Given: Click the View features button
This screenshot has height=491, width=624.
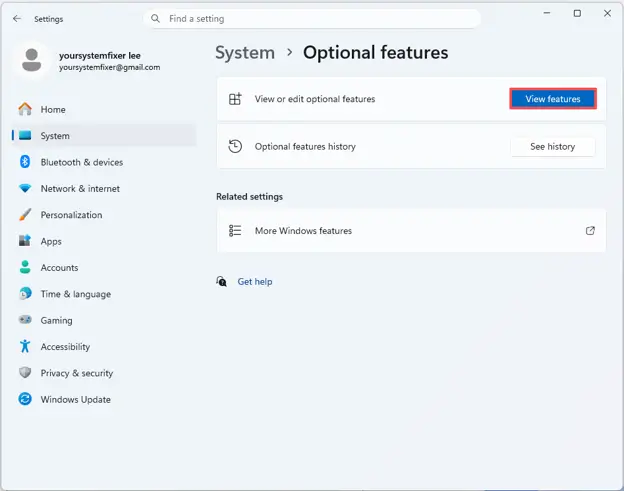Looking at the screenshot, I should pos(553,99).
